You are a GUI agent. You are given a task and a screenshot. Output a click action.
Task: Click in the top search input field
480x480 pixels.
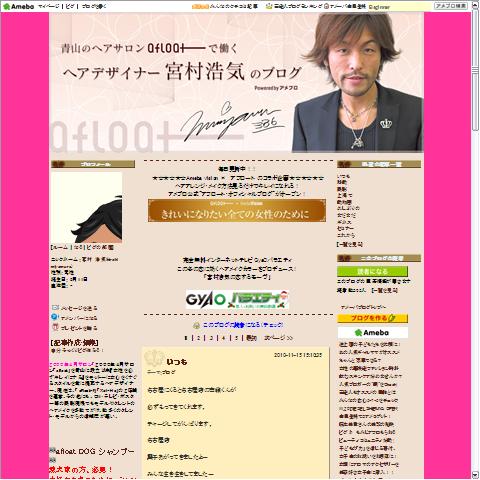click(400, 6)
